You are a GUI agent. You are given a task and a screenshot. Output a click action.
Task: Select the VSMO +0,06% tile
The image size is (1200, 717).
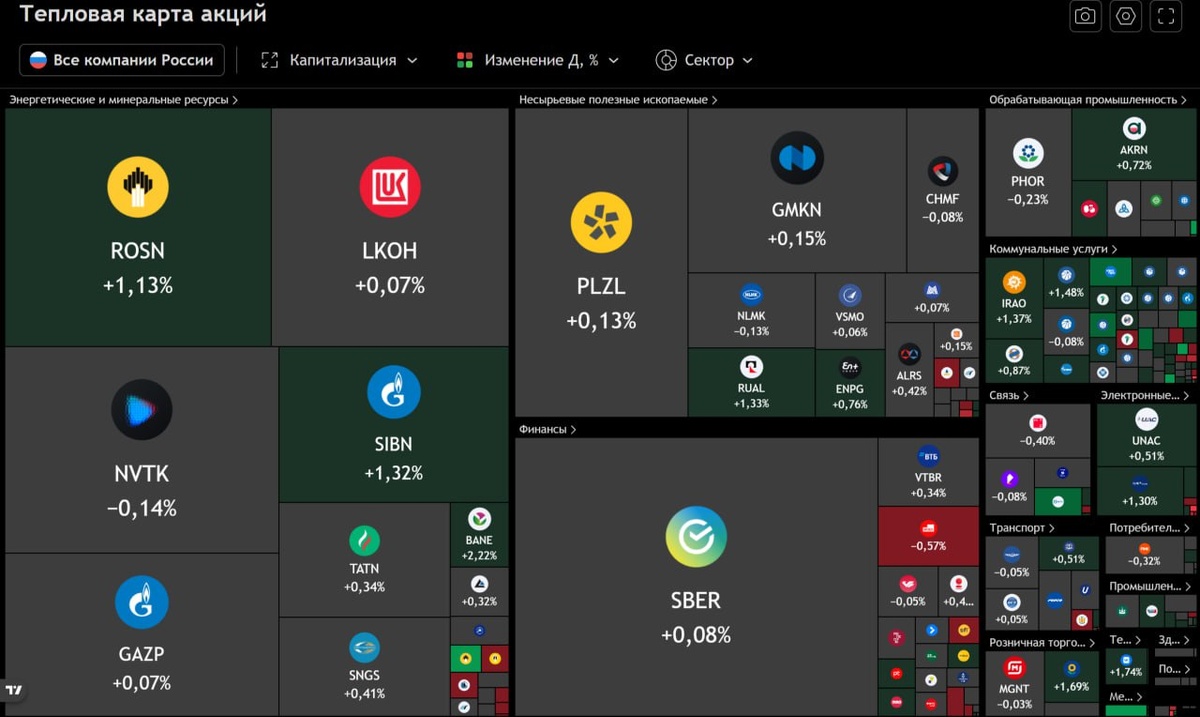click(x=850, y=310)
